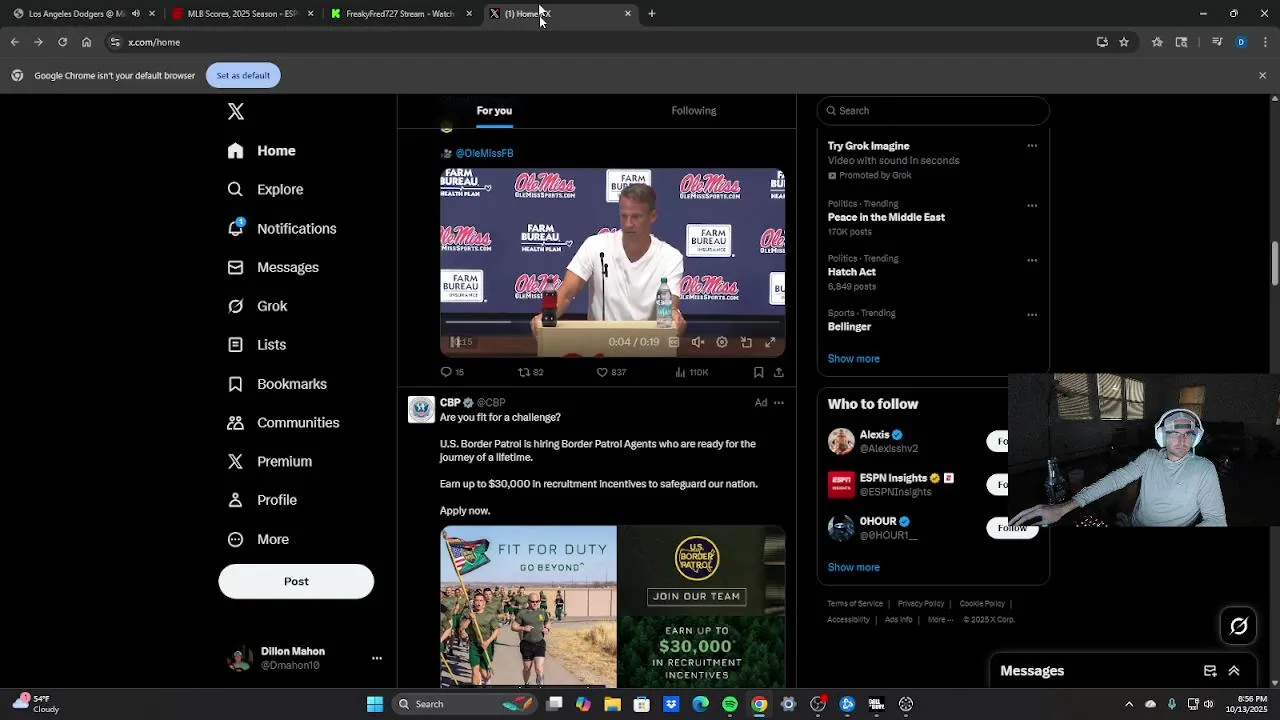Open the floating Grok button
The image size is (1280, 720).
tap(1239, 626)
